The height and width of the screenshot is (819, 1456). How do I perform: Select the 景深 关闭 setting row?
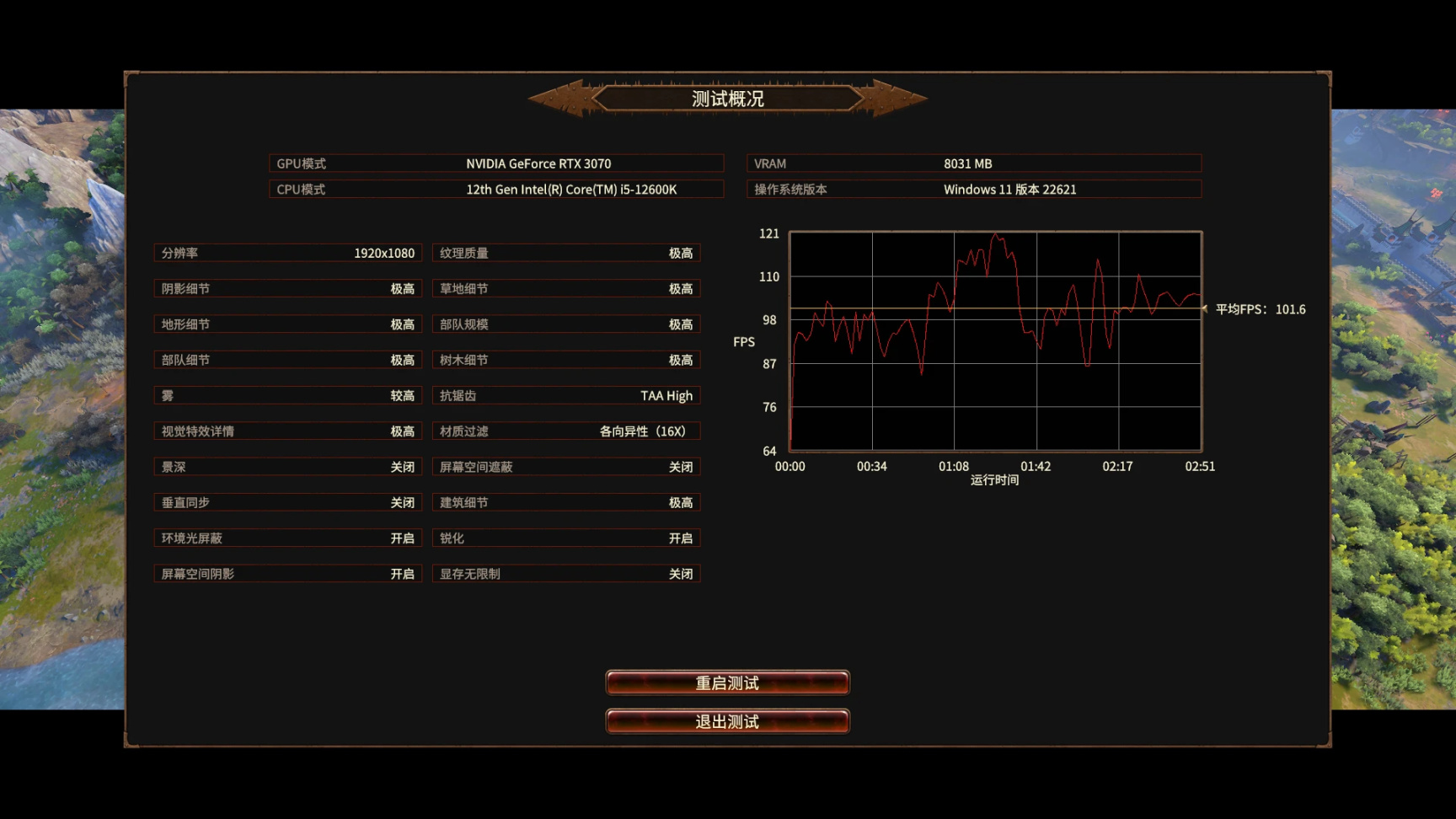point(287,467)
